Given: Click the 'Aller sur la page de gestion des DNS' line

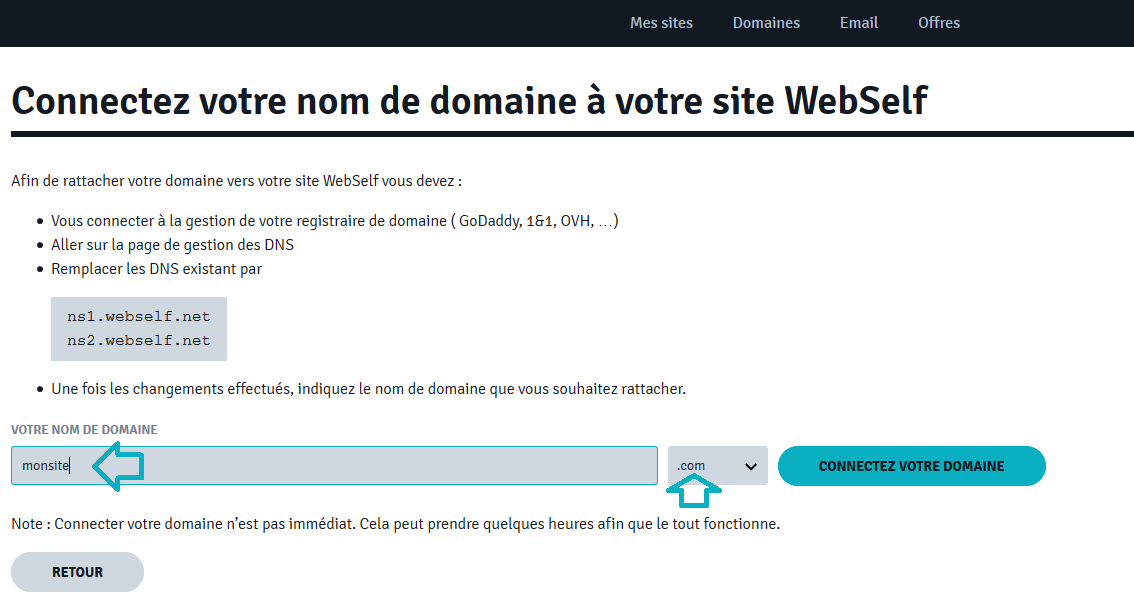Looking at the screenshot, I should [x=172, y=245].
